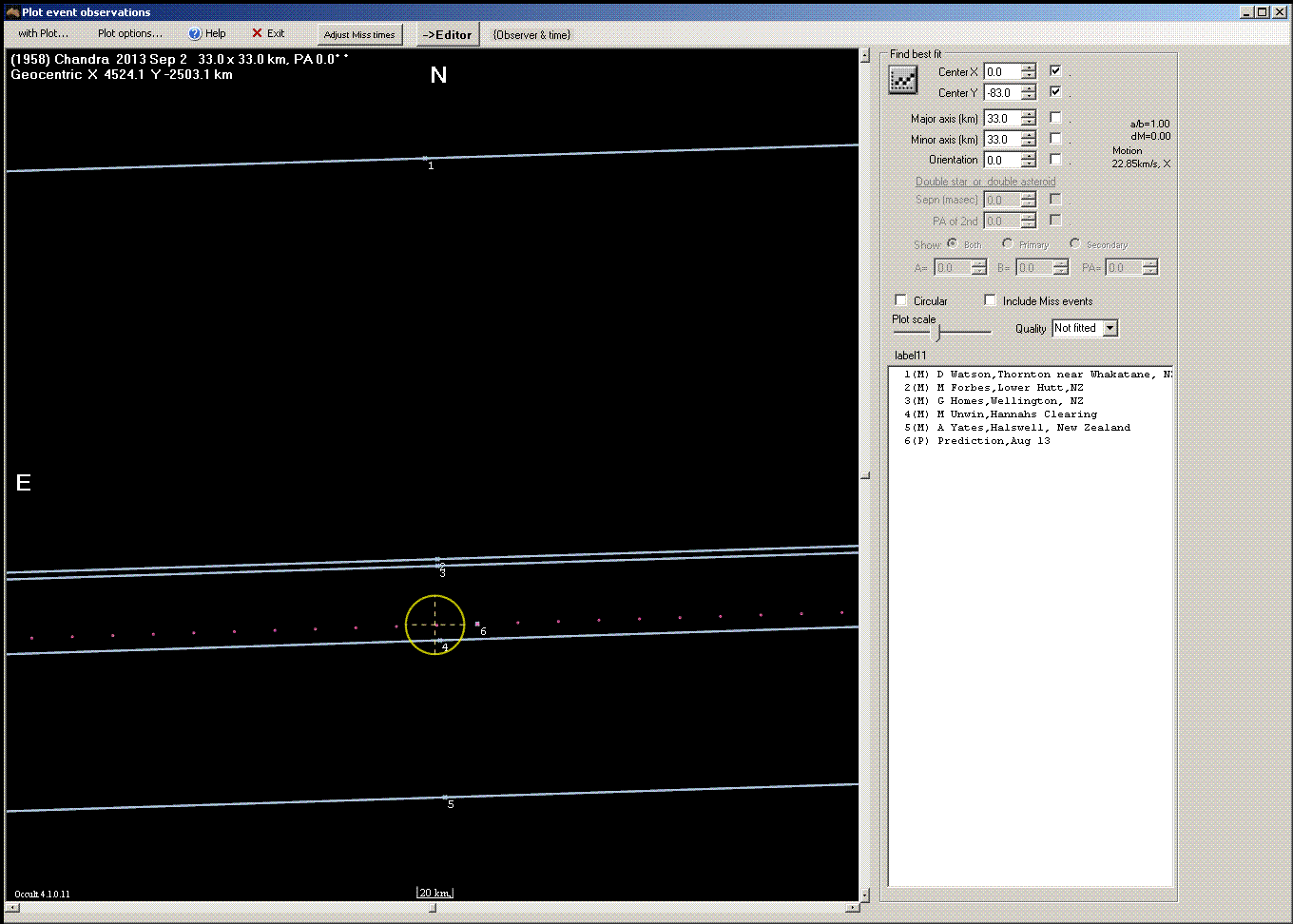Click the chord label 5 marker on plot

pyautogui.click(x=451, y=804)
